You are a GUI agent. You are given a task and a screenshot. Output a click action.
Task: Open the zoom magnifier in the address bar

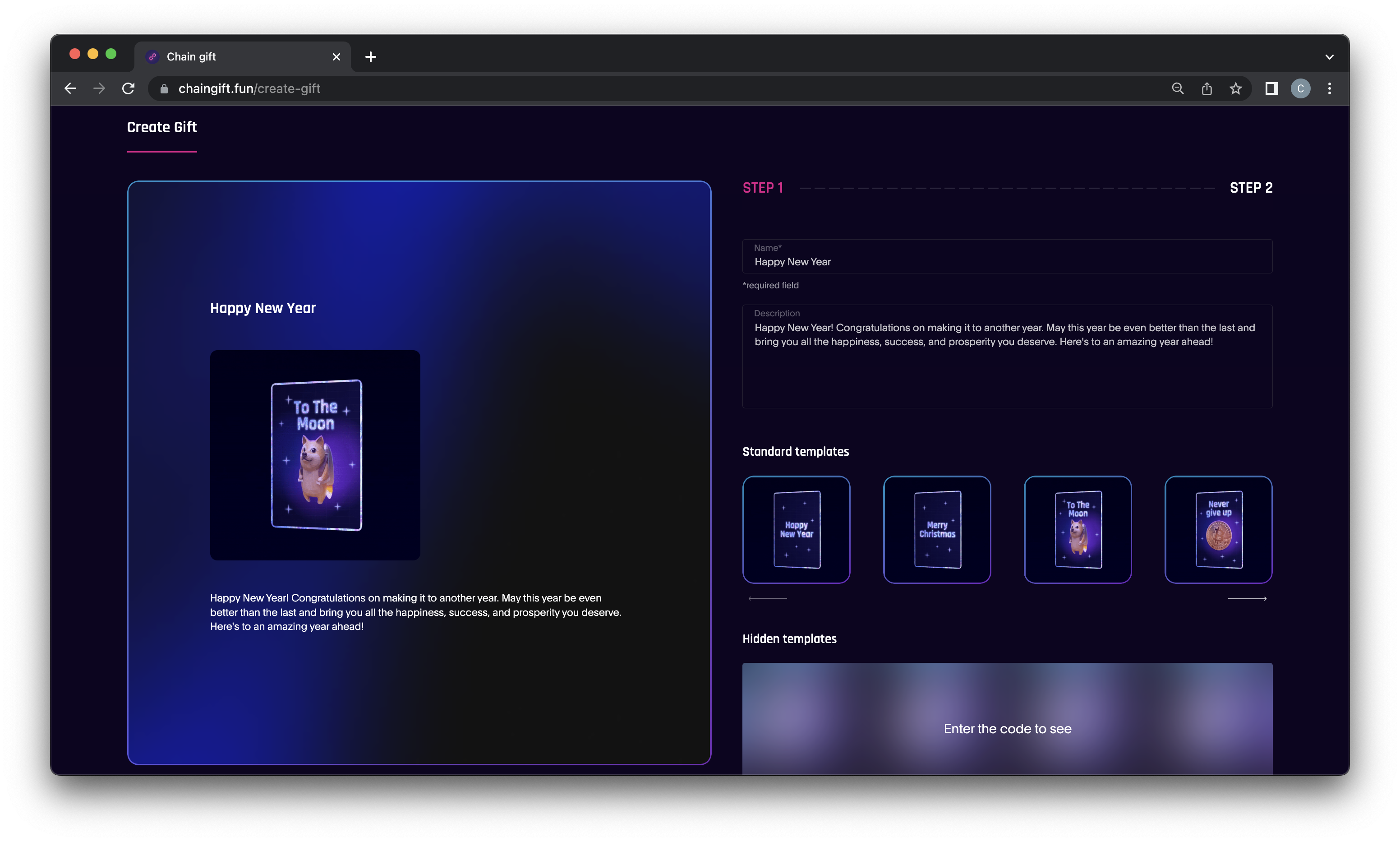click(x=1178, y=88)
